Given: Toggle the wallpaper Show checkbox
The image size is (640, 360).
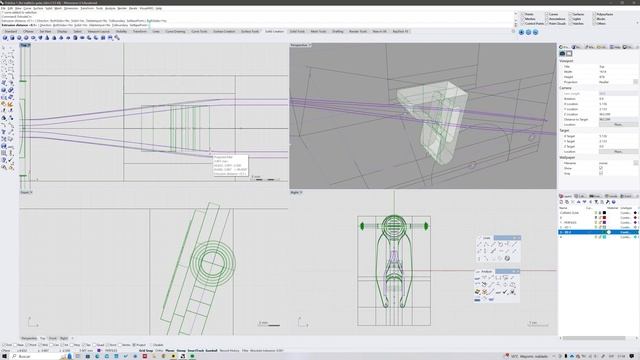Looking at the screenshot, I should 601,168.
